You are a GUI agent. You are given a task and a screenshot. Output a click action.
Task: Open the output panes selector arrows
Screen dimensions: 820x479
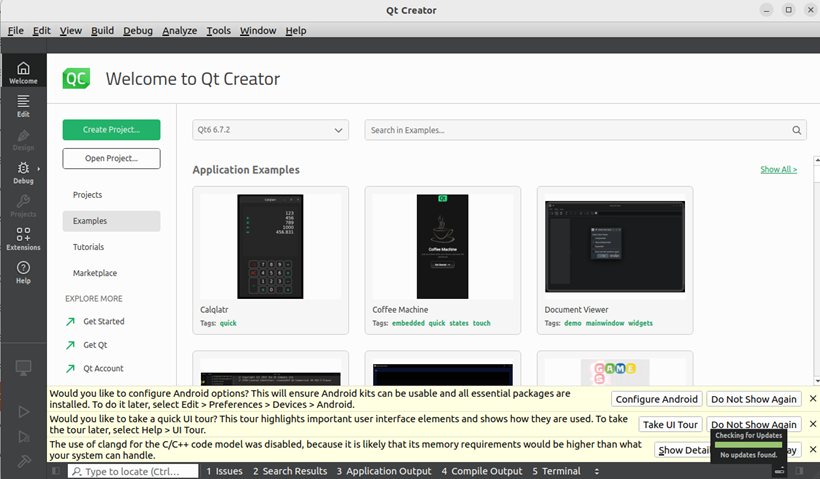596,471
